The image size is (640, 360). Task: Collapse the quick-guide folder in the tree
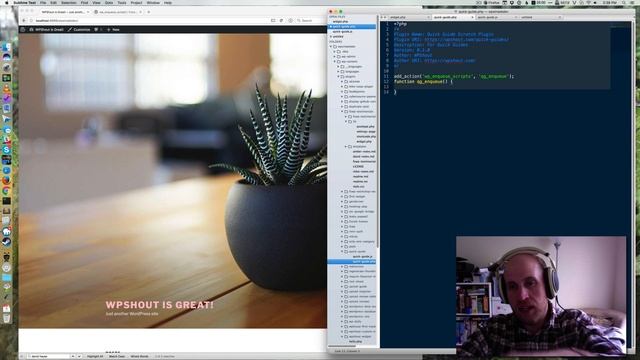pos(342,251)
